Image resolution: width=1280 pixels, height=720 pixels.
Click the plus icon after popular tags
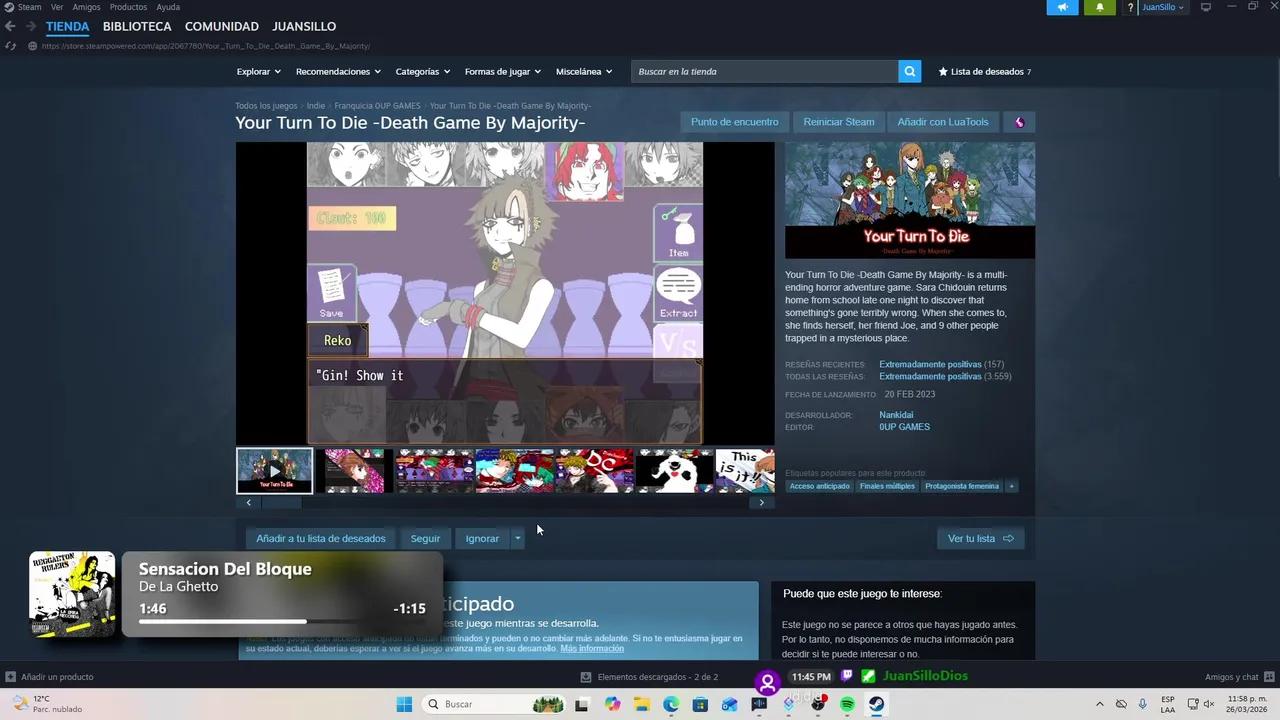click(x=1011, y=486)
